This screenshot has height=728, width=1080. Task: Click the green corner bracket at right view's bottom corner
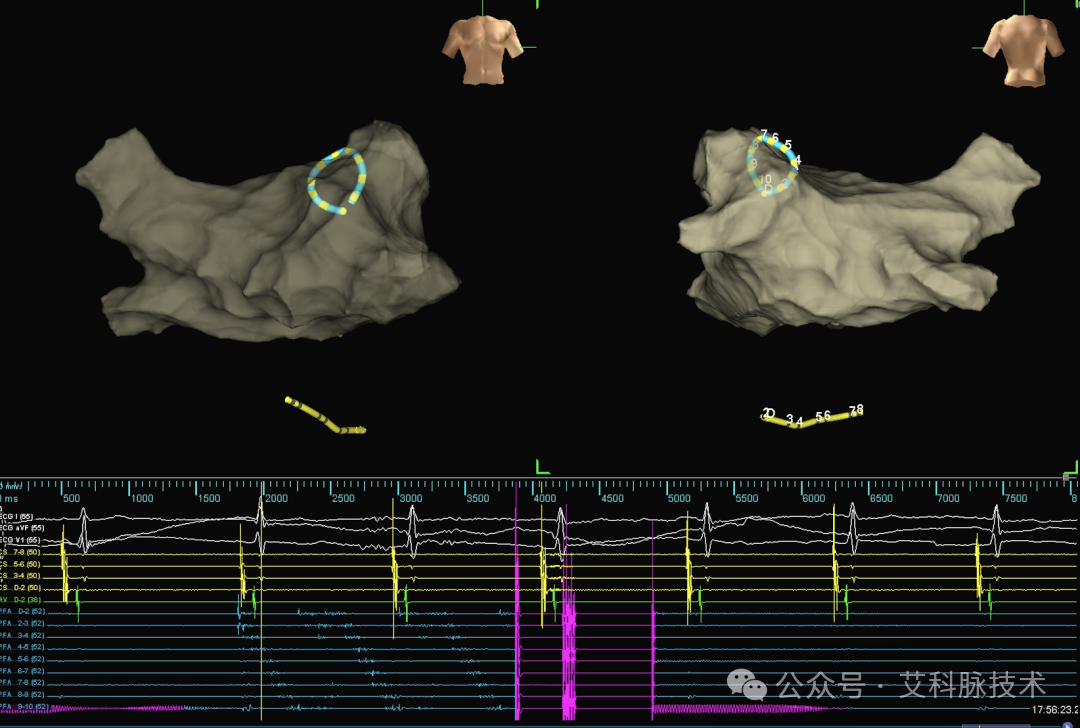coord(1072,468)
